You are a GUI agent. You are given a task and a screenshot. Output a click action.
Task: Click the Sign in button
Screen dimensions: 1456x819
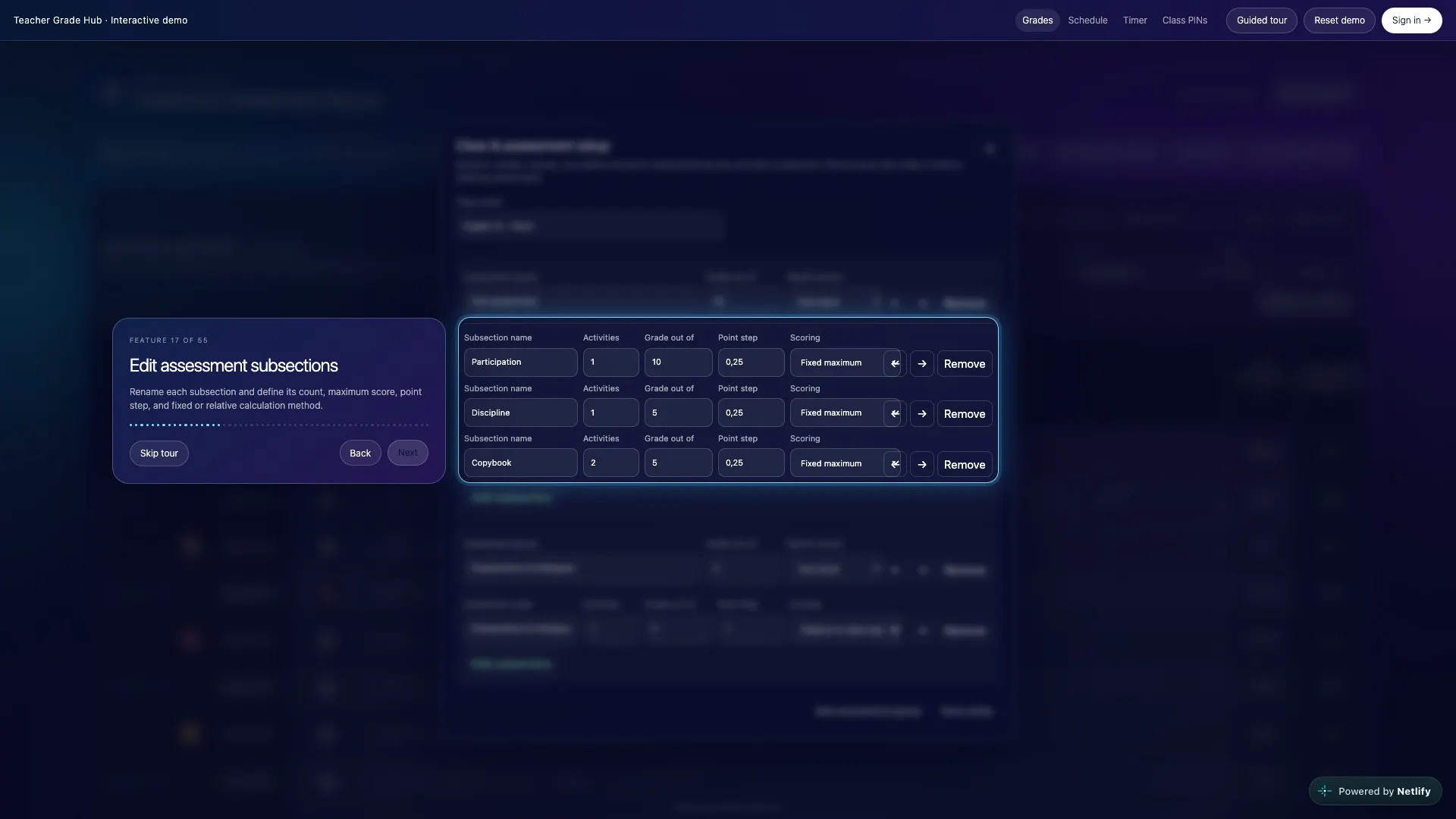click(1411, 20)
